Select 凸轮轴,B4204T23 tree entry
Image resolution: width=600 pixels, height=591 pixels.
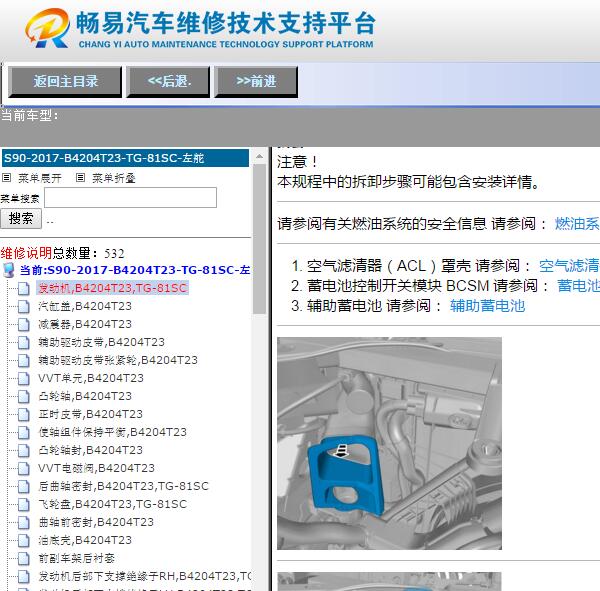click(x=85, y=396)
